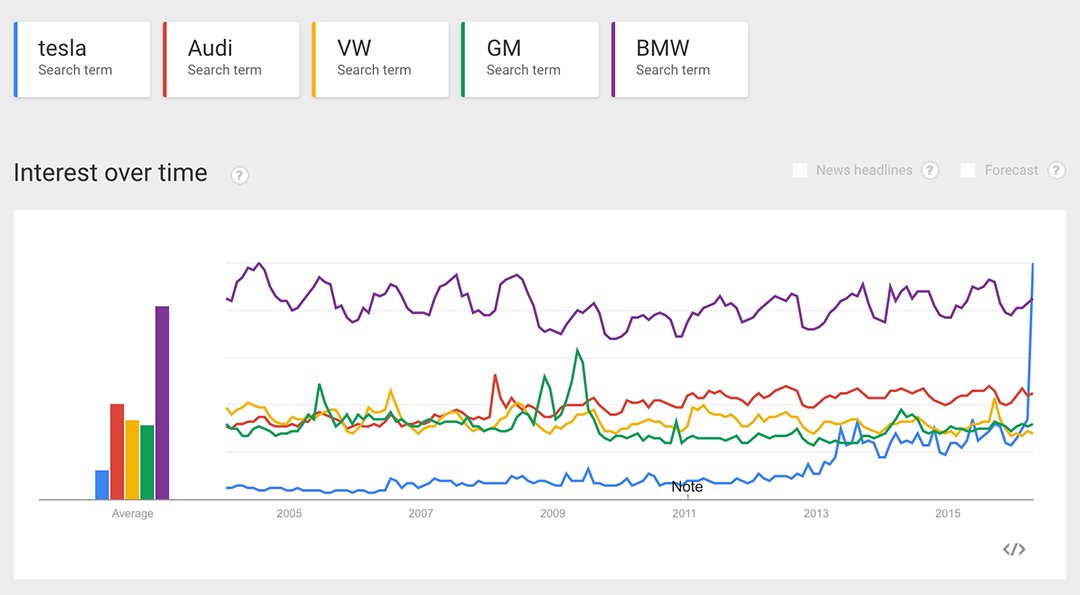Click the embed code icon

tap(1014, 549)
